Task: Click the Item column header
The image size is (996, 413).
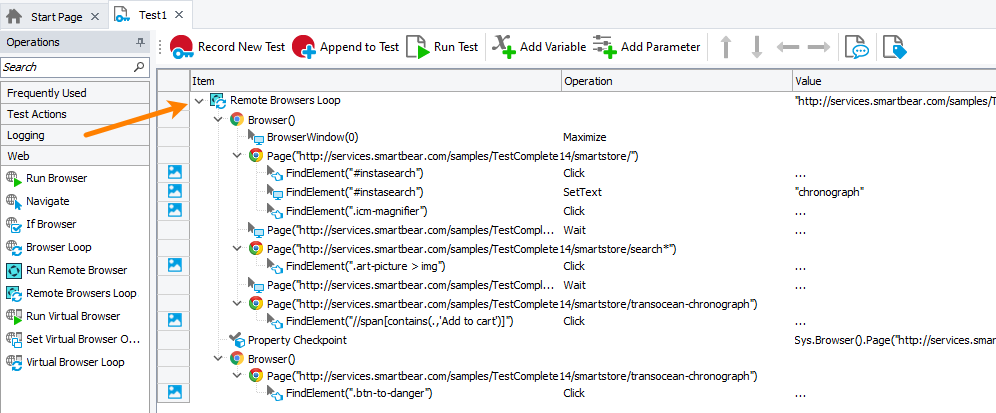Action: point(375,81)
